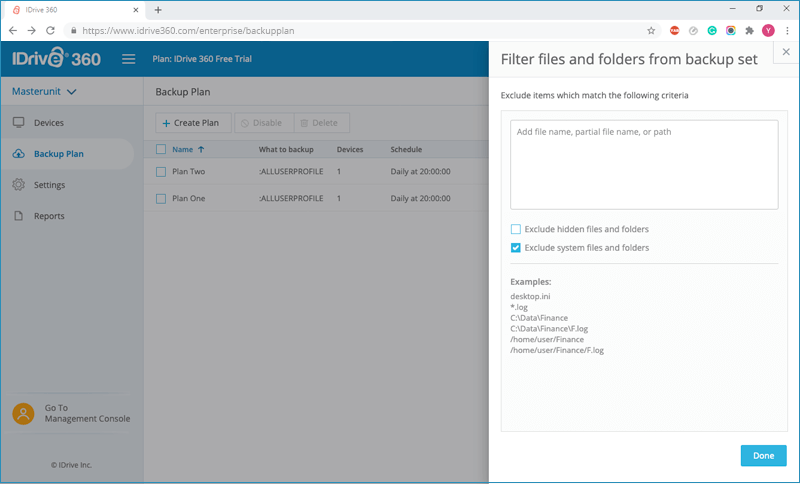Reload the page
Screen dimensions: 800x484
pos(50,31)
